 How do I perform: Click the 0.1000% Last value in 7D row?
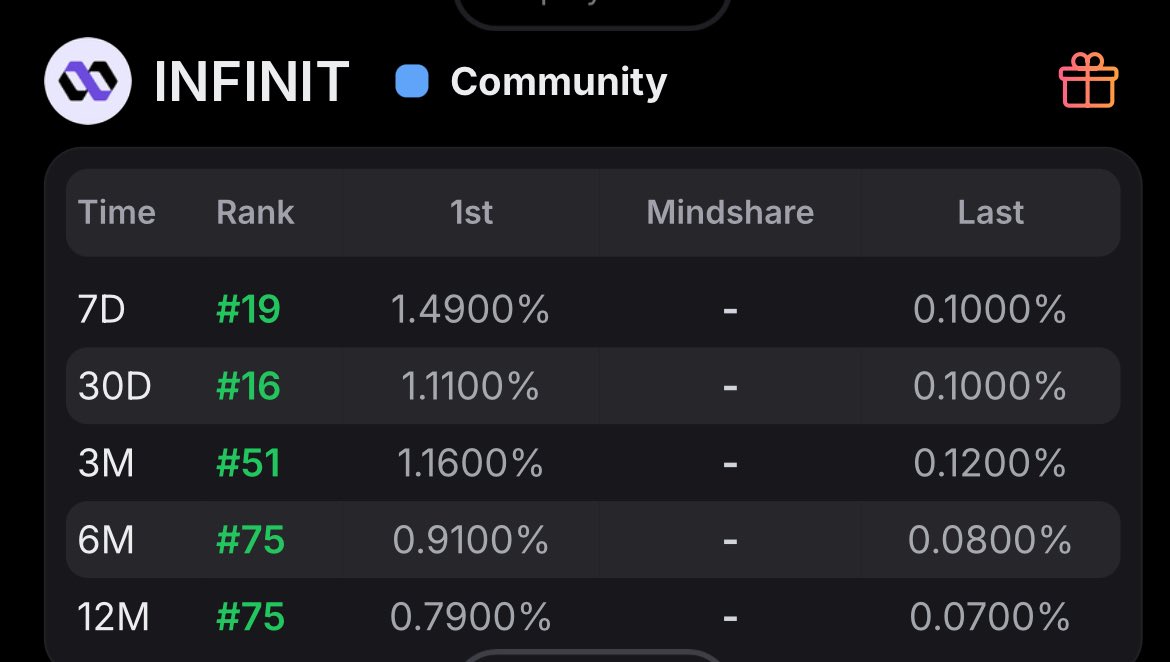(x=989, y=309)
